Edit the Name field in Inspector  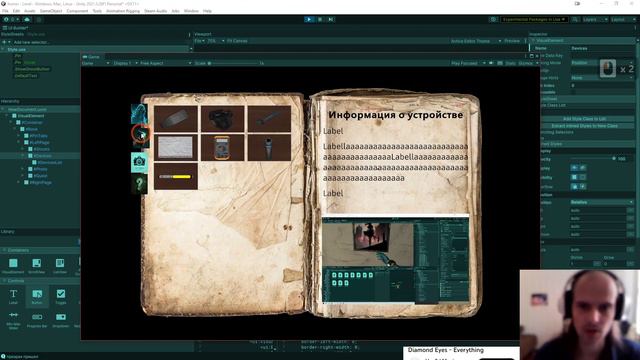point(602,48)
